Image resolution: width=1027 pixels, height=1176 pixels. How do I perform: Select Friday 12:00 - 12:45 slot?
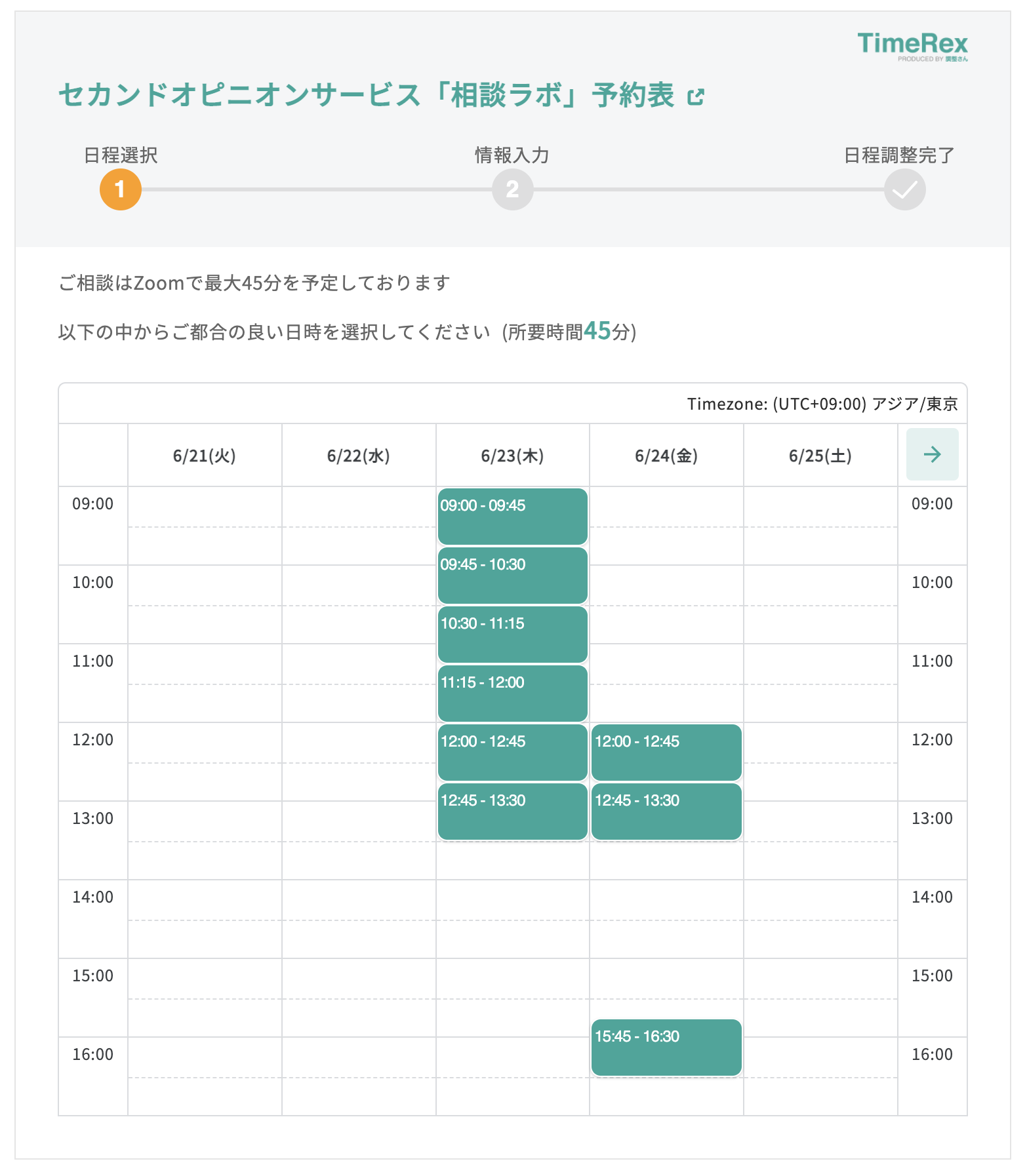[666, 752]
